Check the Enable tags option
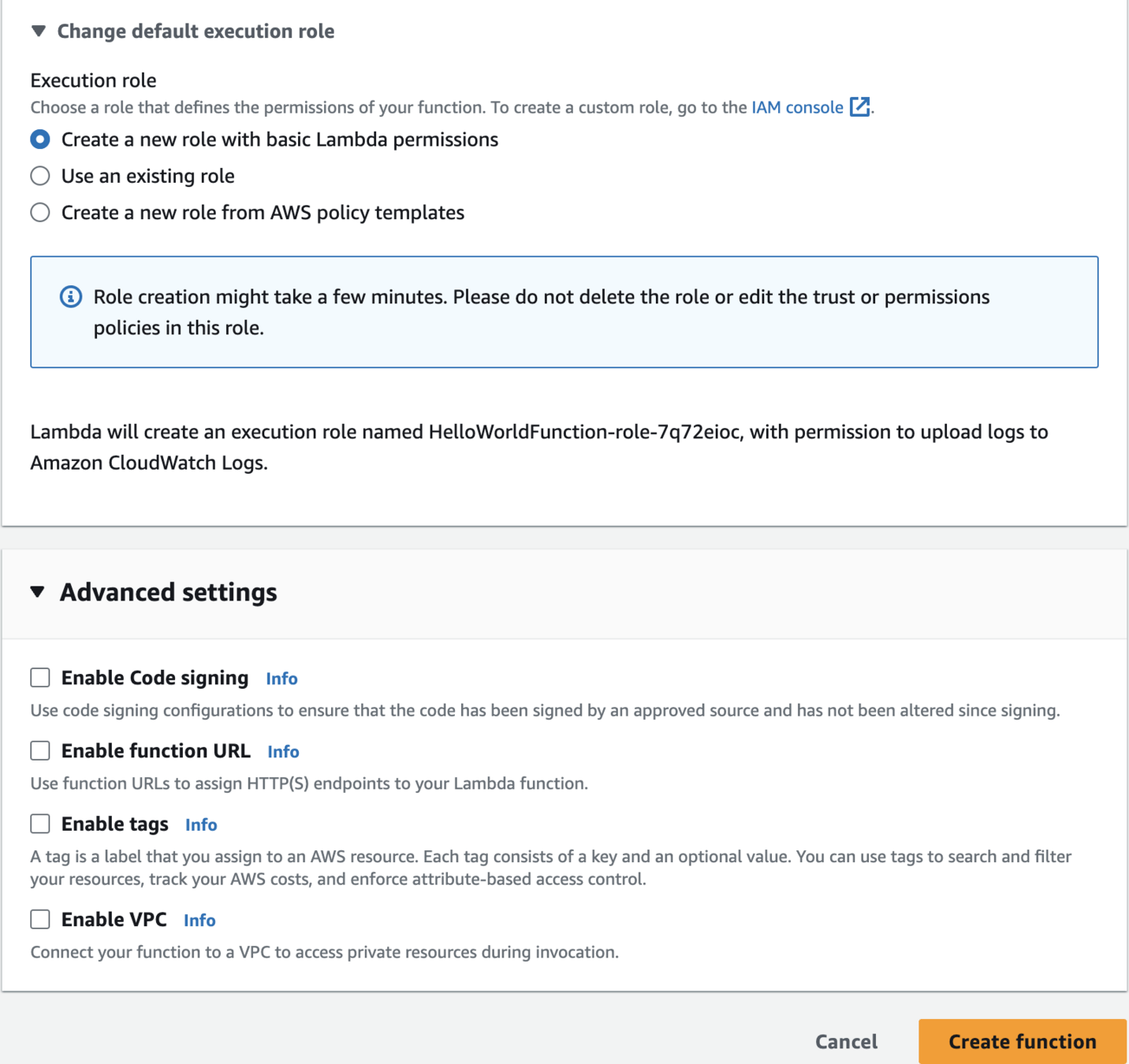Screen dimensions: 1129x1064 (40, 824)
